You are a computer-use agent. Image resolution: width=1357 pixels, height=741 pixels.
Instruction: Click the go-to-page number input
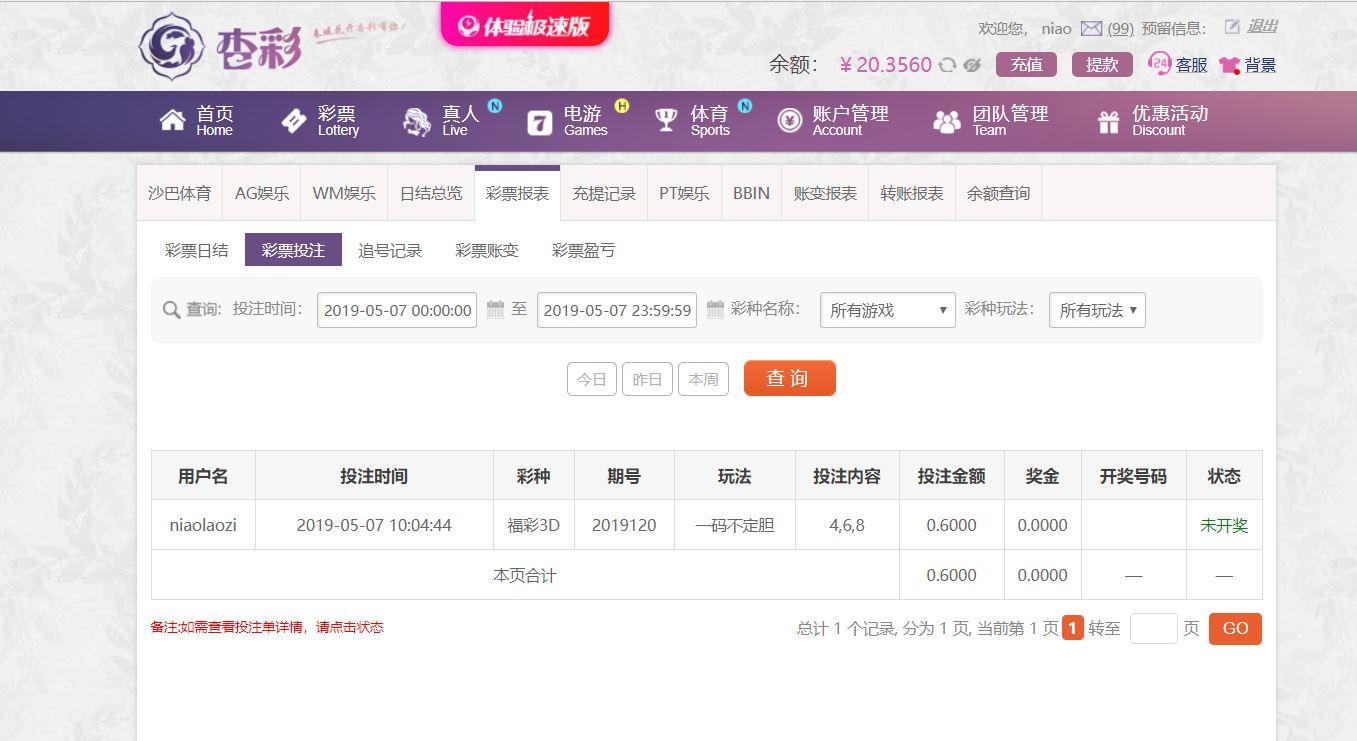pyautogui.click(x=1154, y=628)
